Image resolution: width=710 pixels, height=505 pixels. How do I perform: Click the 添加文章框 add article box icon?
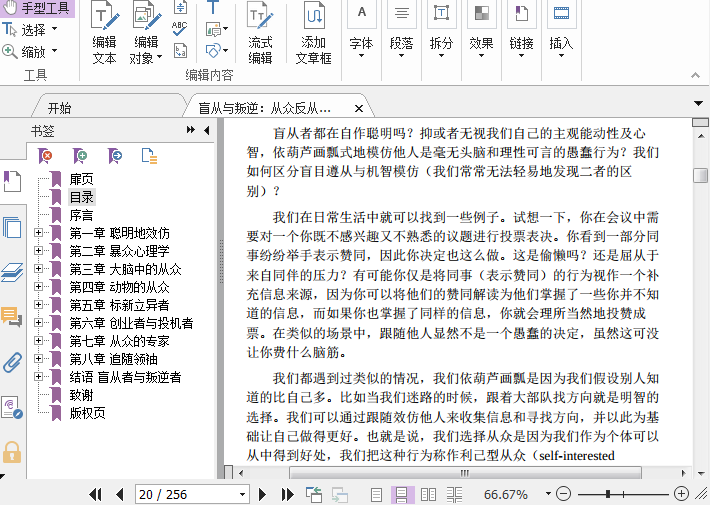(x=313, y=33)
